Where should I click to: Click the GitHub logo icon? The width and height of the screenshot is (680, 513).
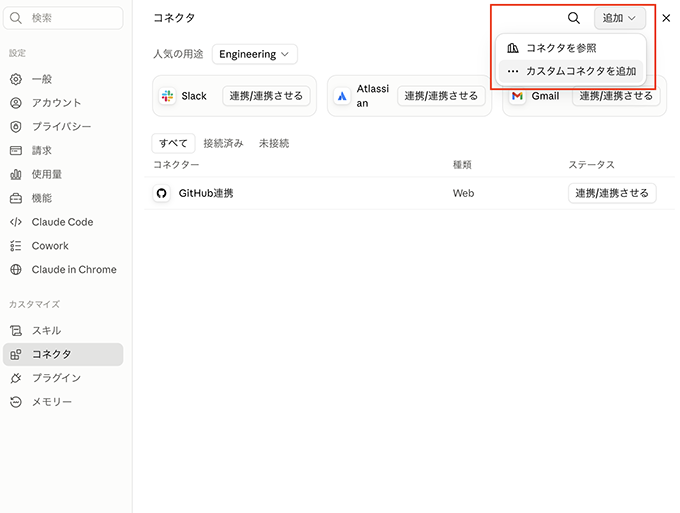[x=161, y=193]
